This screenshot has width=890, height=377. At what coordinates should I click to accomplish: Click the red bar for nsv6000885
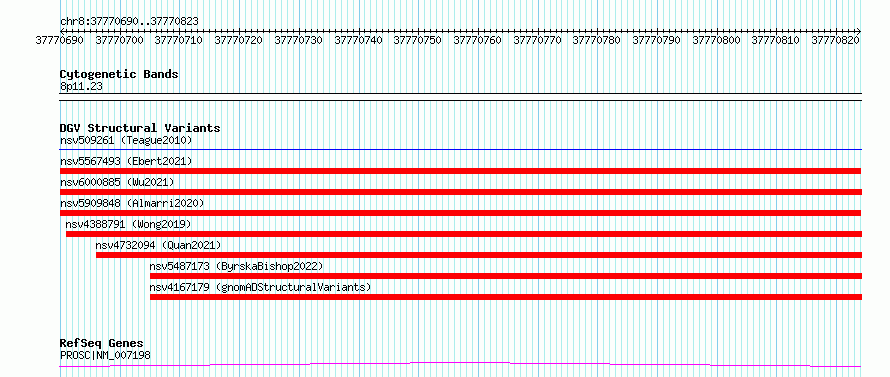pos(460,192)
